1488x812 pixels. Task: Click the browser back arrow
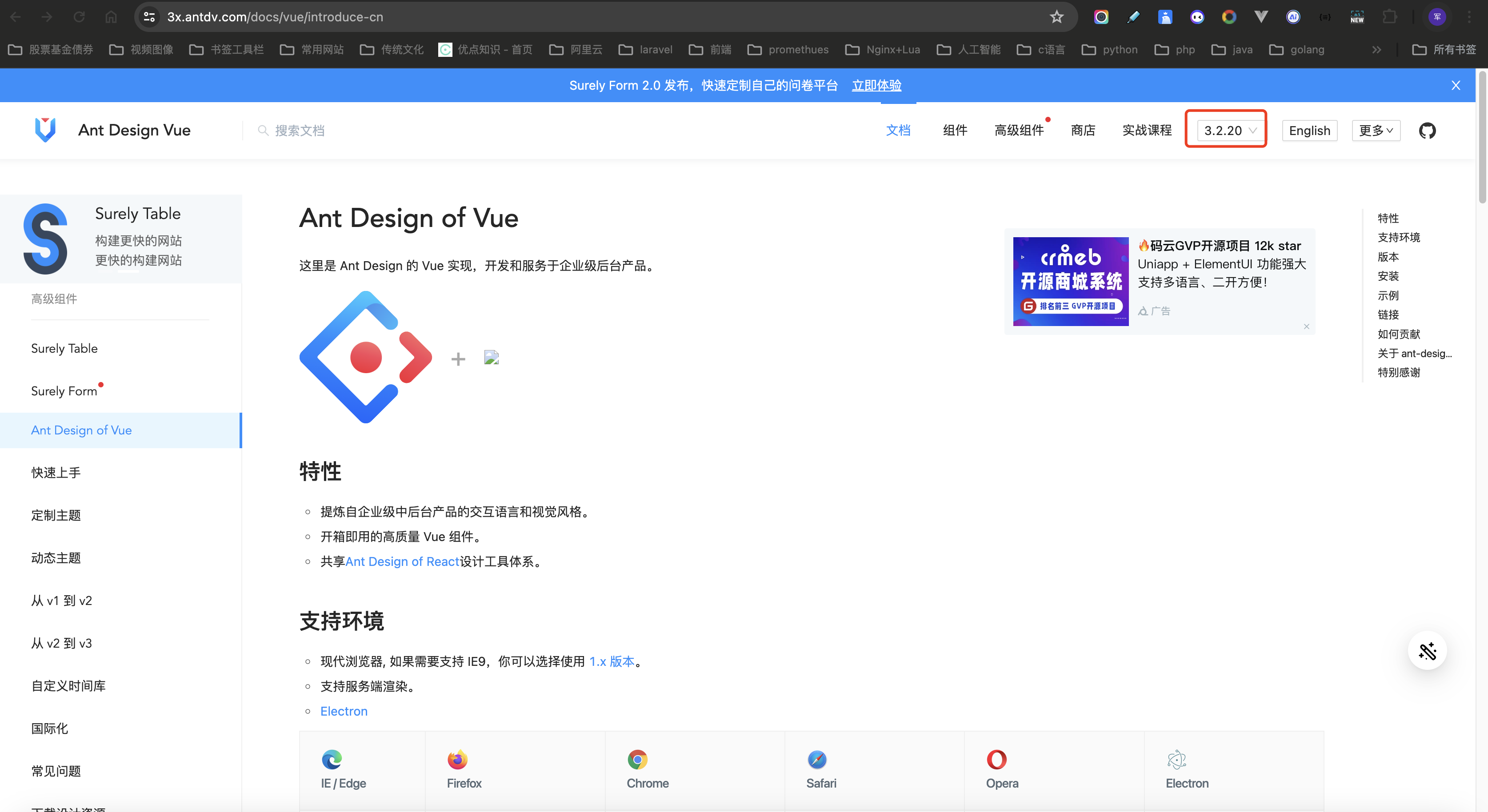tap(16, 17)
